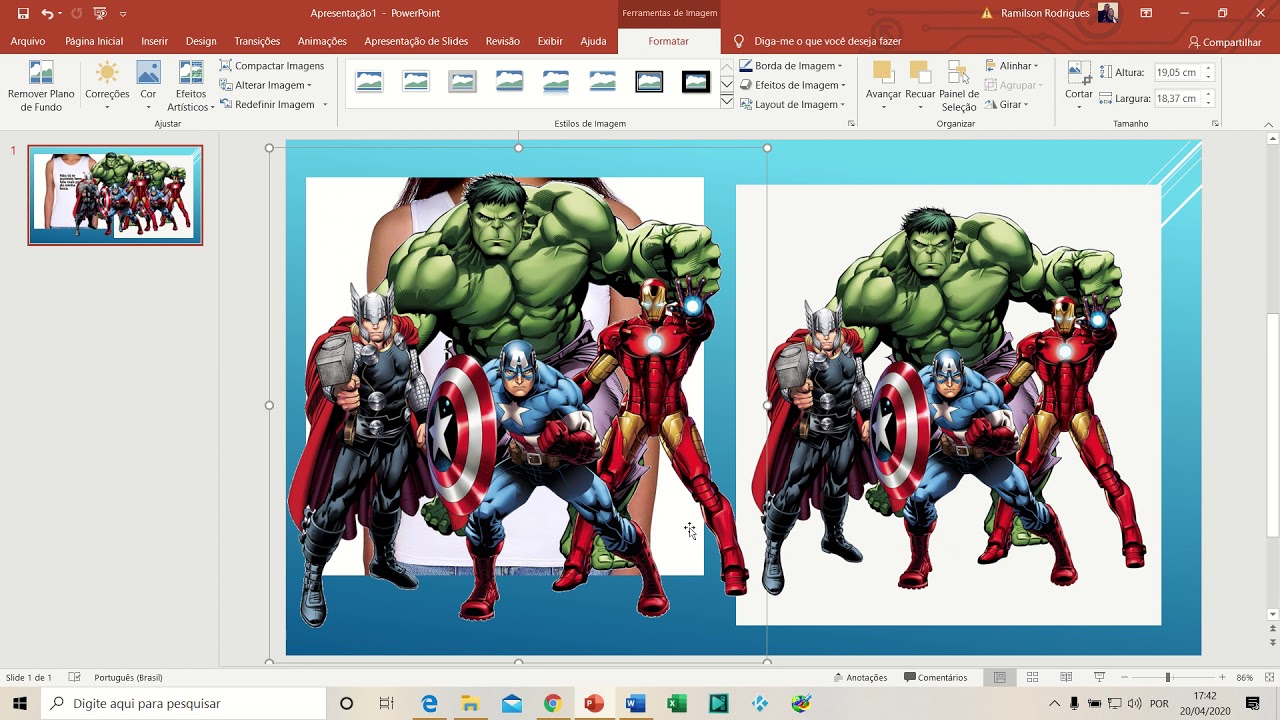Apply thin black frame picture style
The image size is (1280, 720).
click(649, 82)
